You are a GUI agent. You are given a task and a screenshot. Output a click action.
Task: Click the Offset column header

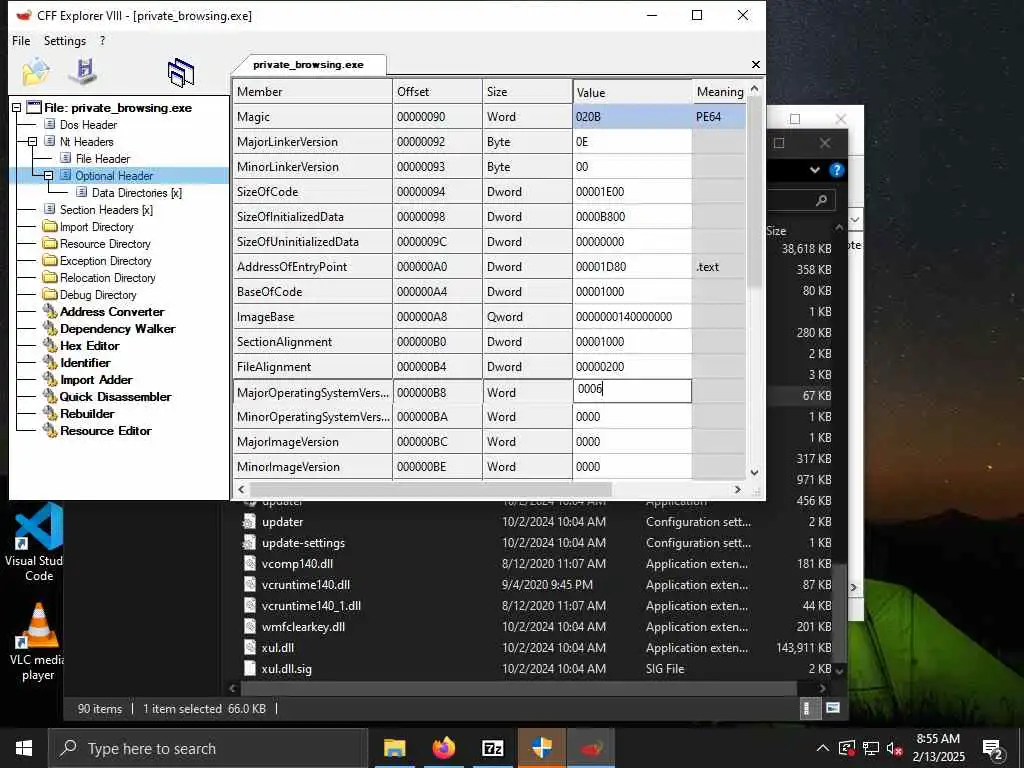(438, 91)
